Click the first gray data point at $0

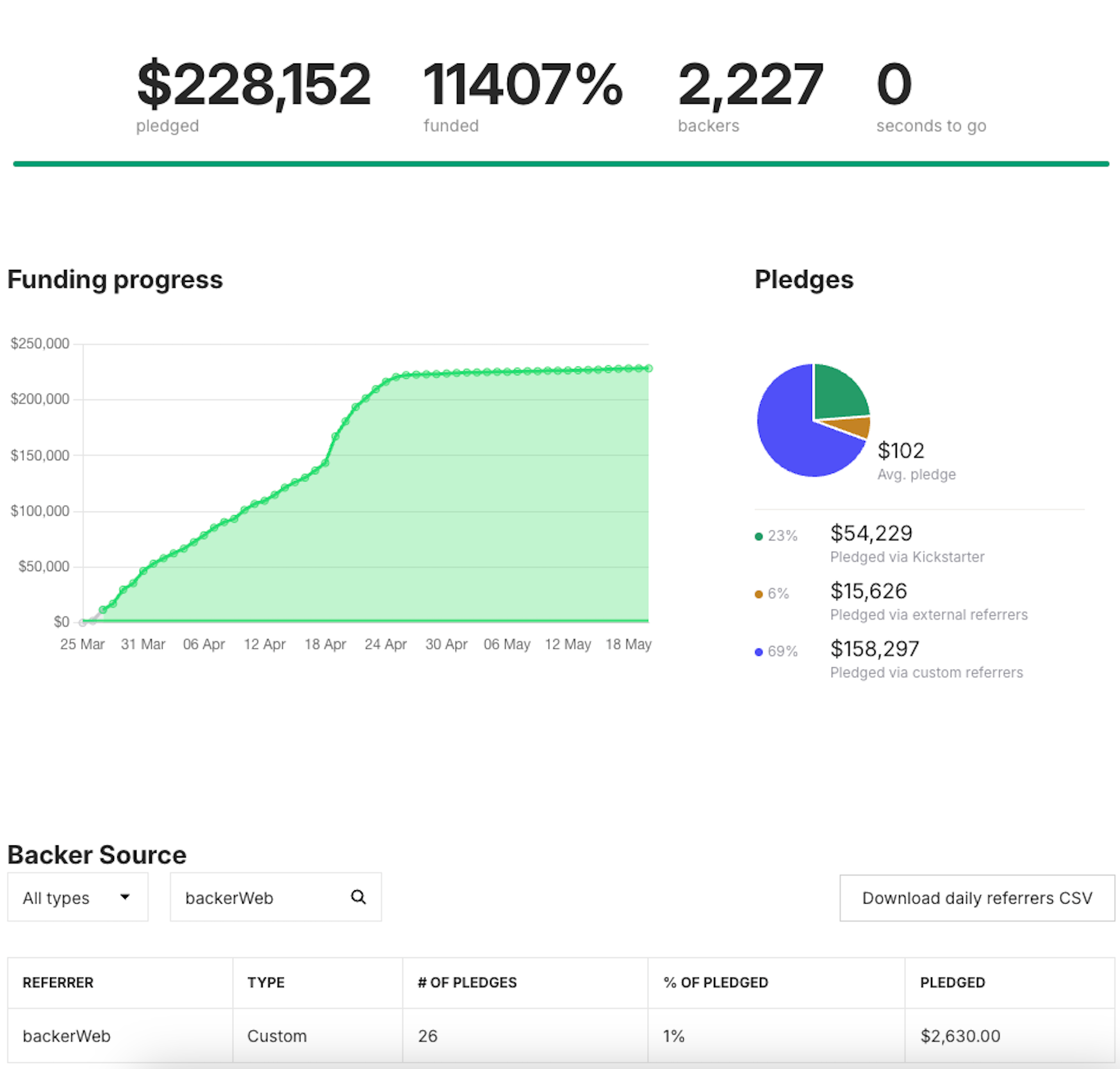[x=83, y=622]
